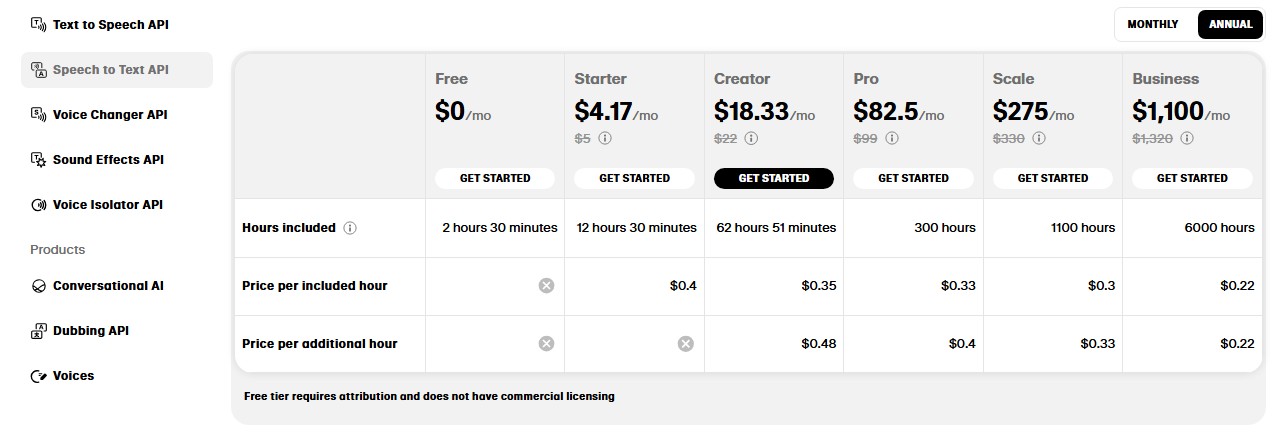Image resolution: width=1276 pixels, height=437 pixels.
Task: Get started with the Free plan
Action: (x=494, y=178)
